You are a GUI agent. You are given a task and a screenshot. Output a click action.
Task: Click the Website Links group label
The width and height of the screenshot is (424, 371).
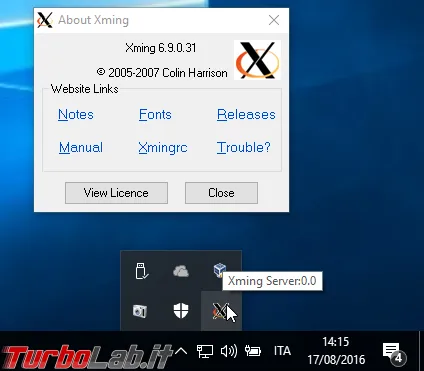[85, 89]
